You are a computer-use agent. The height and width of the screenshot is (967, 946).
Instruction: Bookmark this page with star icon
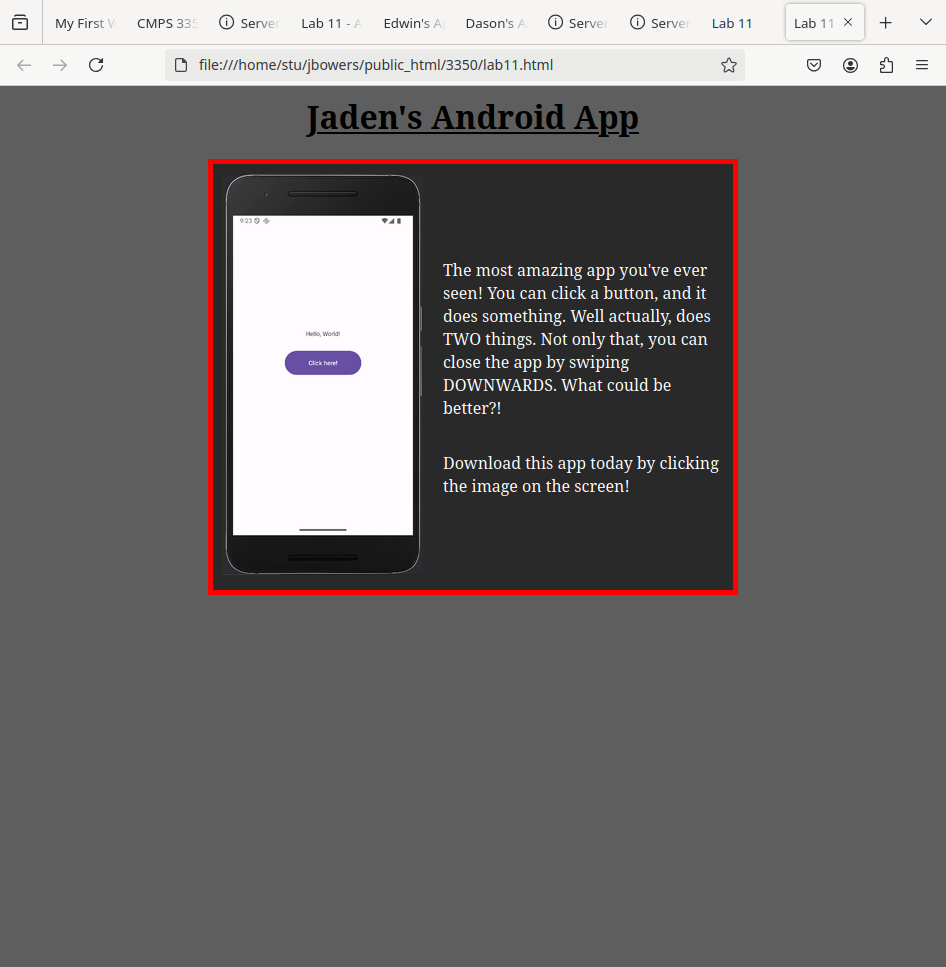[x=729, y=65]
